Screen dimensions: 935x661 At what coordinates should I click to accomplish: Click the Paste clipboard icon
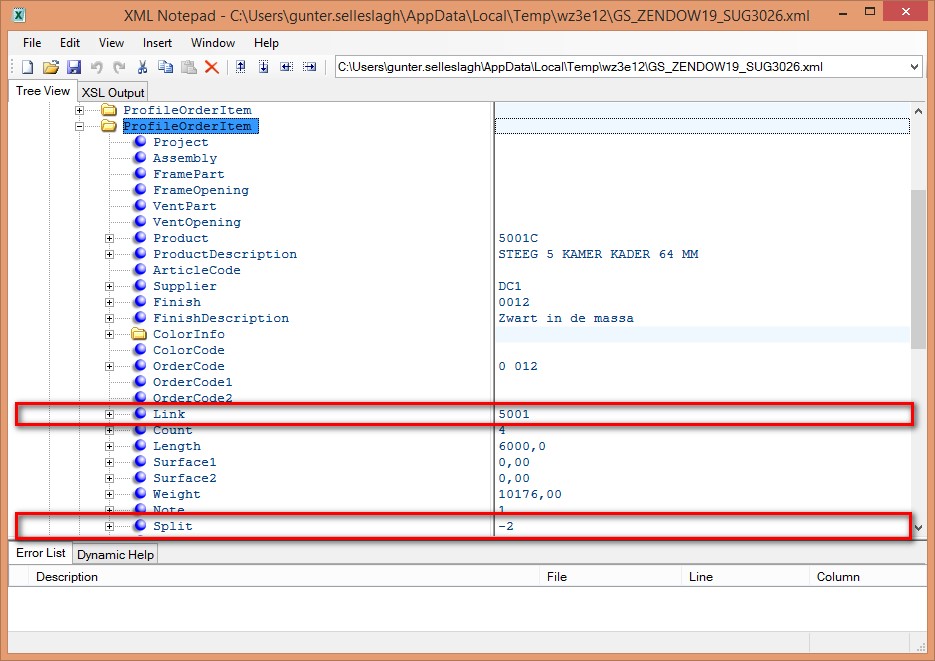pos(189,67)
